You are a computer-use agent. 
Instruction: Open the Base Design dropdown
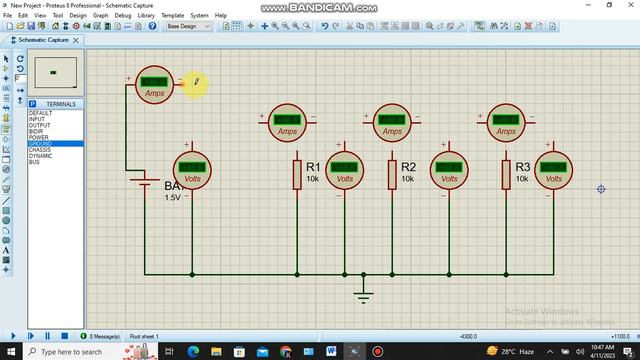coord(188,26)
